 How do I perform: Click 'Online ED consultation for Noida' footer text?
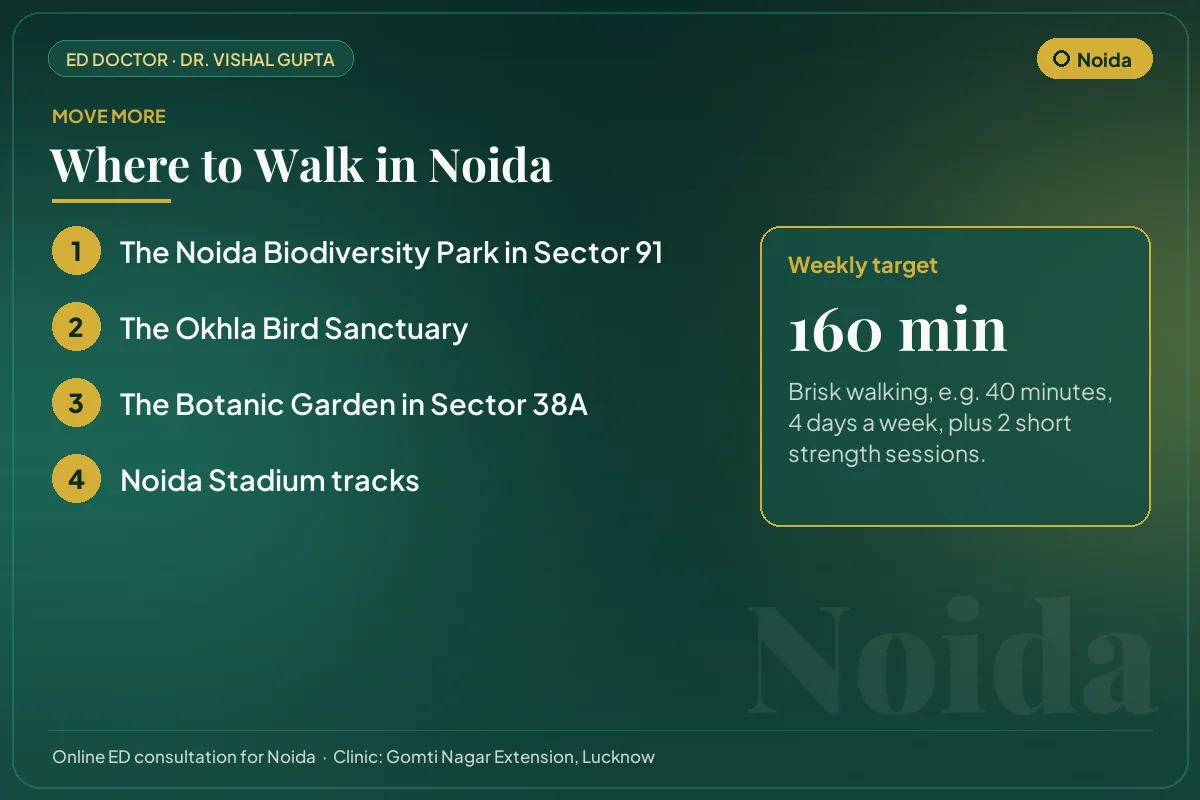coord(184,757)
